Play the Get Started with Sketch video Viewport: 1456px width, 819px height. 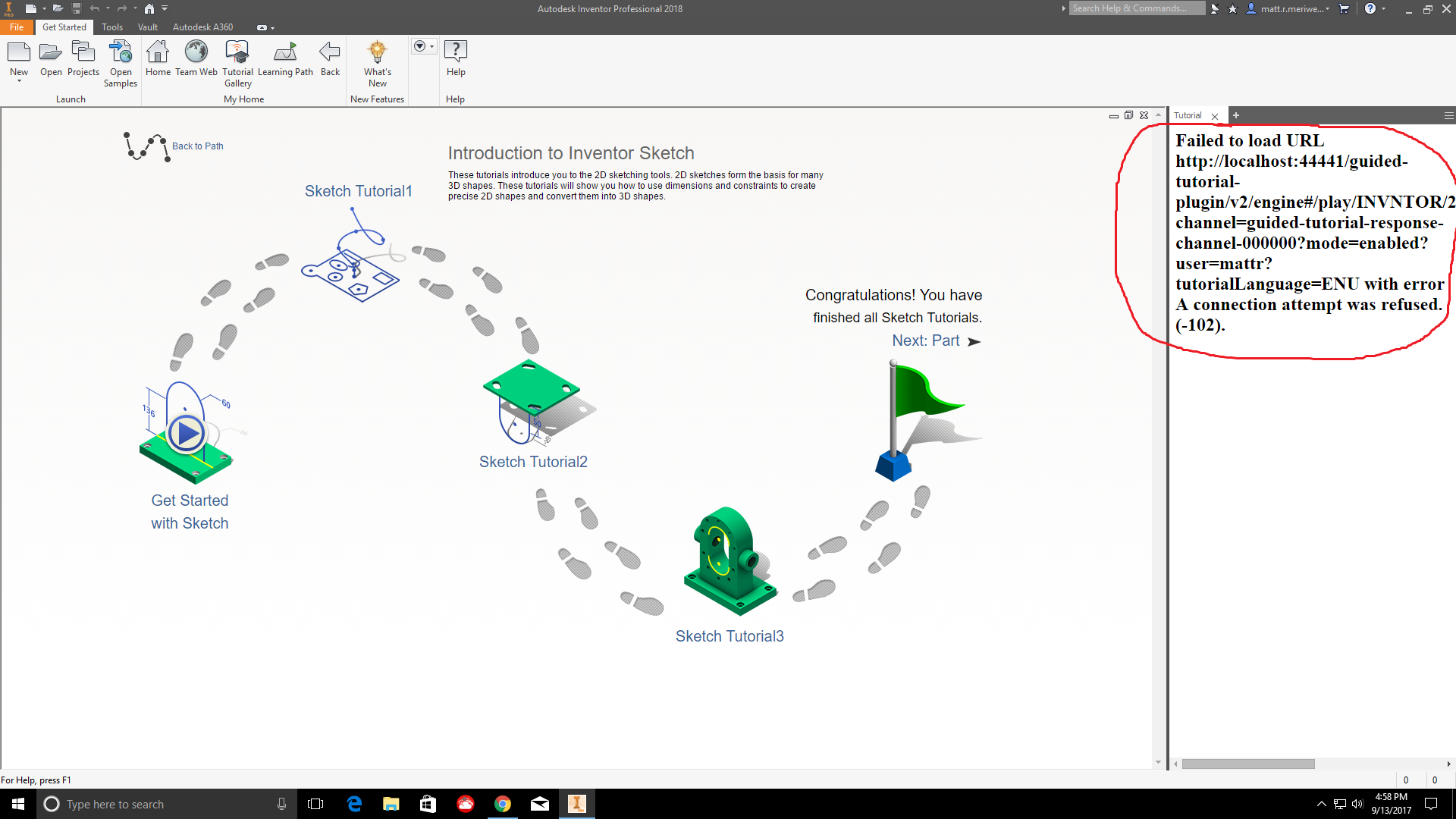click(186, 433)
